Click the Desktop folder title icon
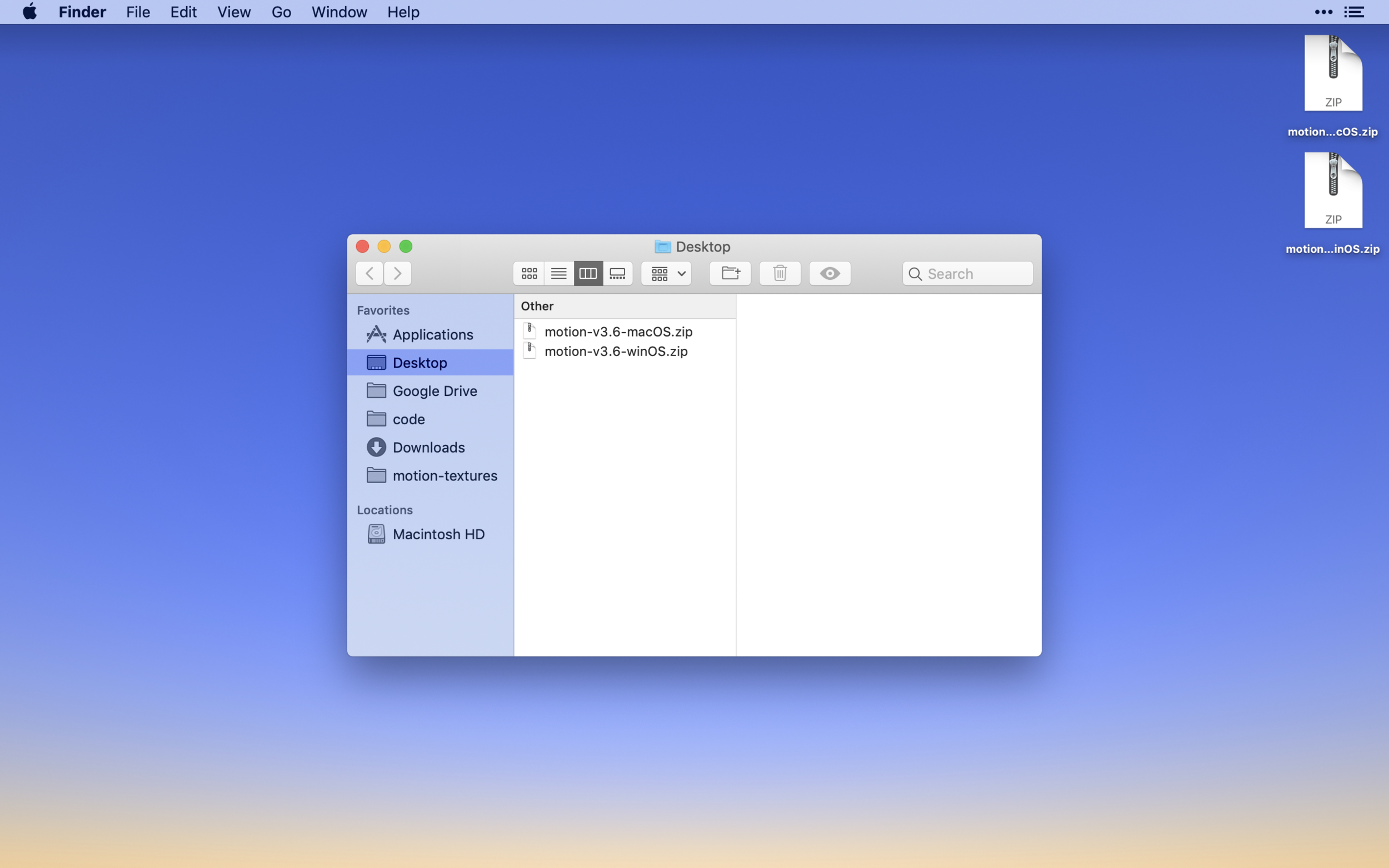Screen dimensions: 1389x868 663,247
